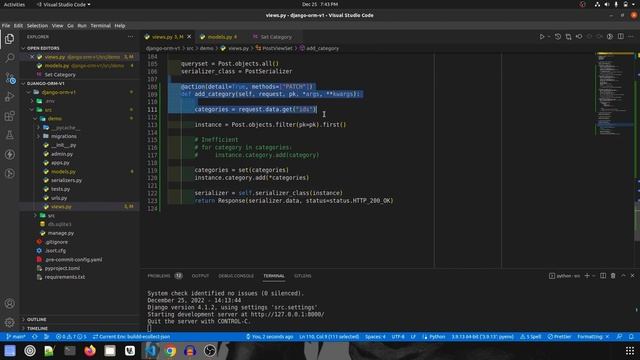Open manage.py in the file tree
The width and height of the screenshot is (640, 360).
[61, 233]
